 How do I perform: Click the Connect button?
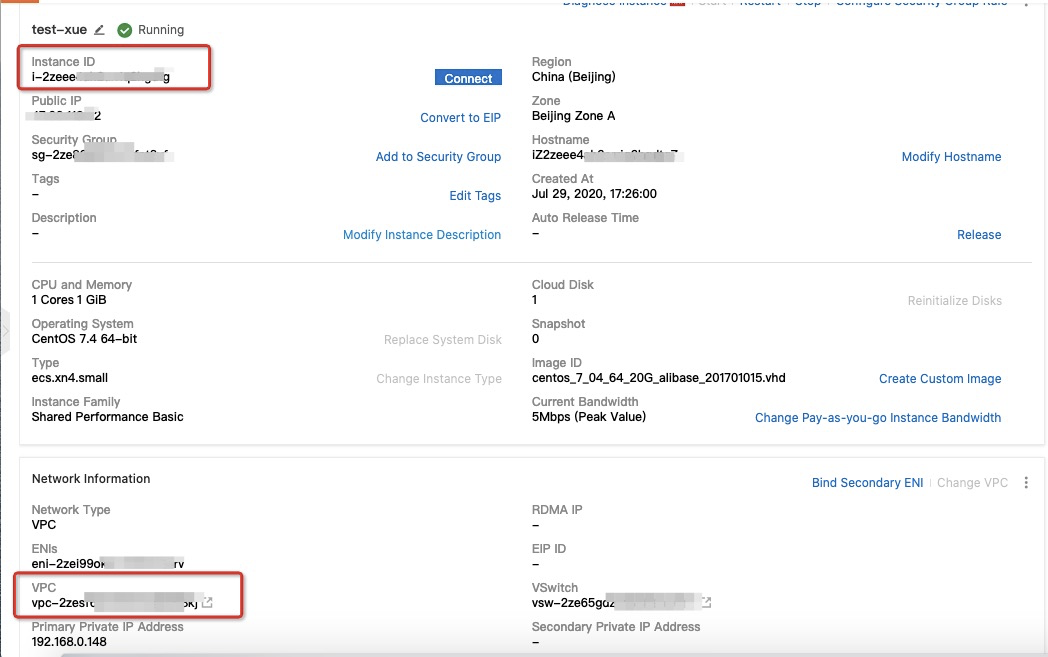(468, 78)
